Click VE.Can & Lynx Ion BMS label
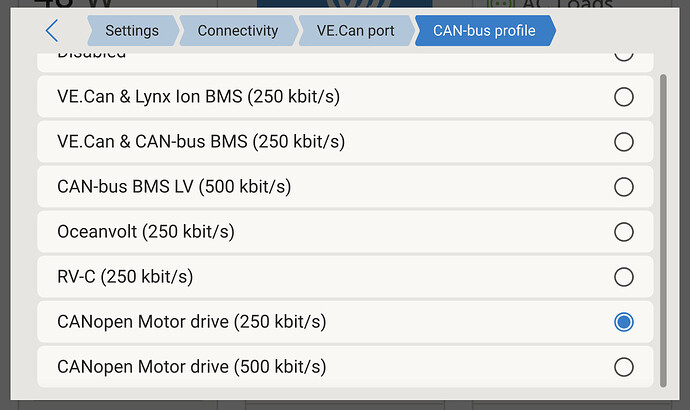The image size is (690, 410). click(201, 97)
